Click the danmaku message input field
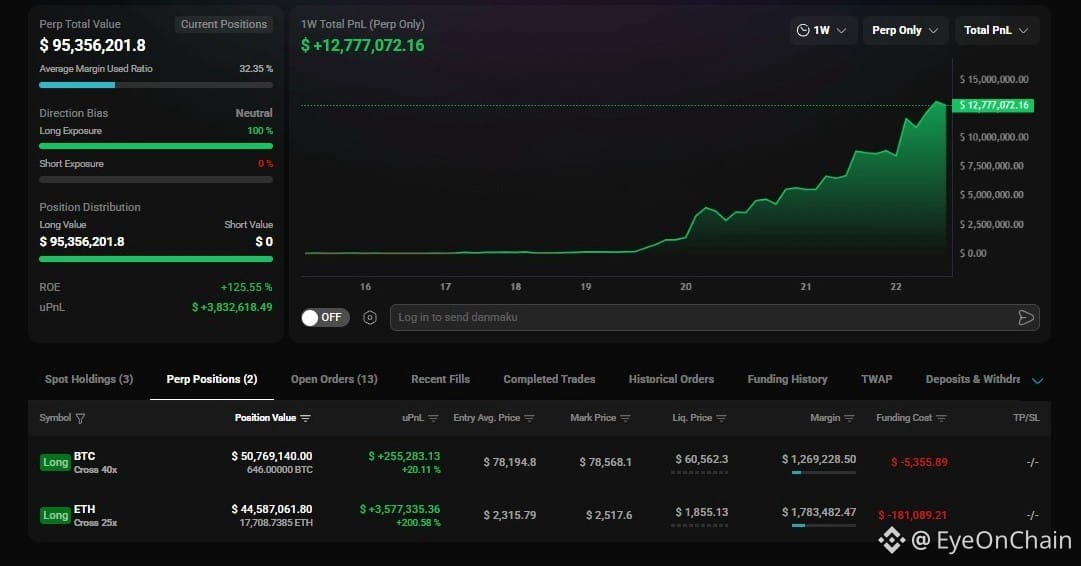1081x566 pixels. tap(714, 317)
